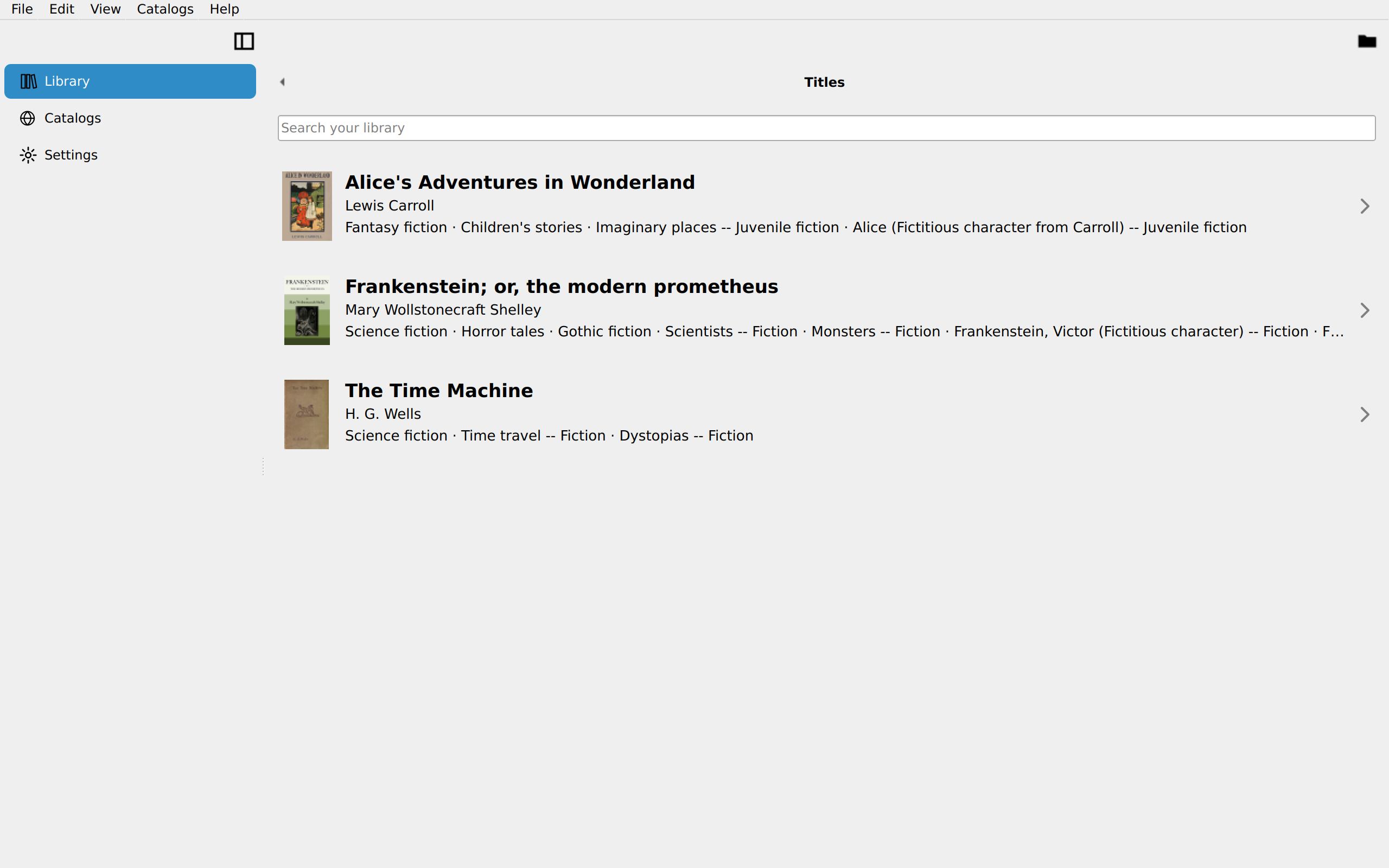Click the Titles heading
The image size is (1389, 868).
[824, 82]
